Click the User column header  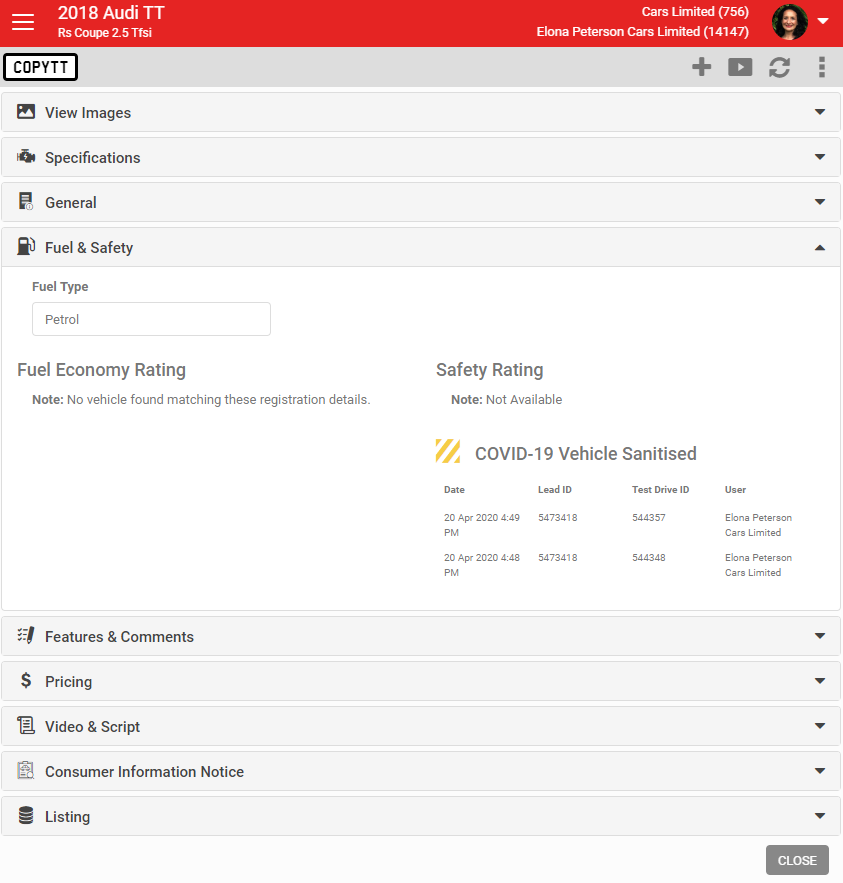click(x=735, y=489)
